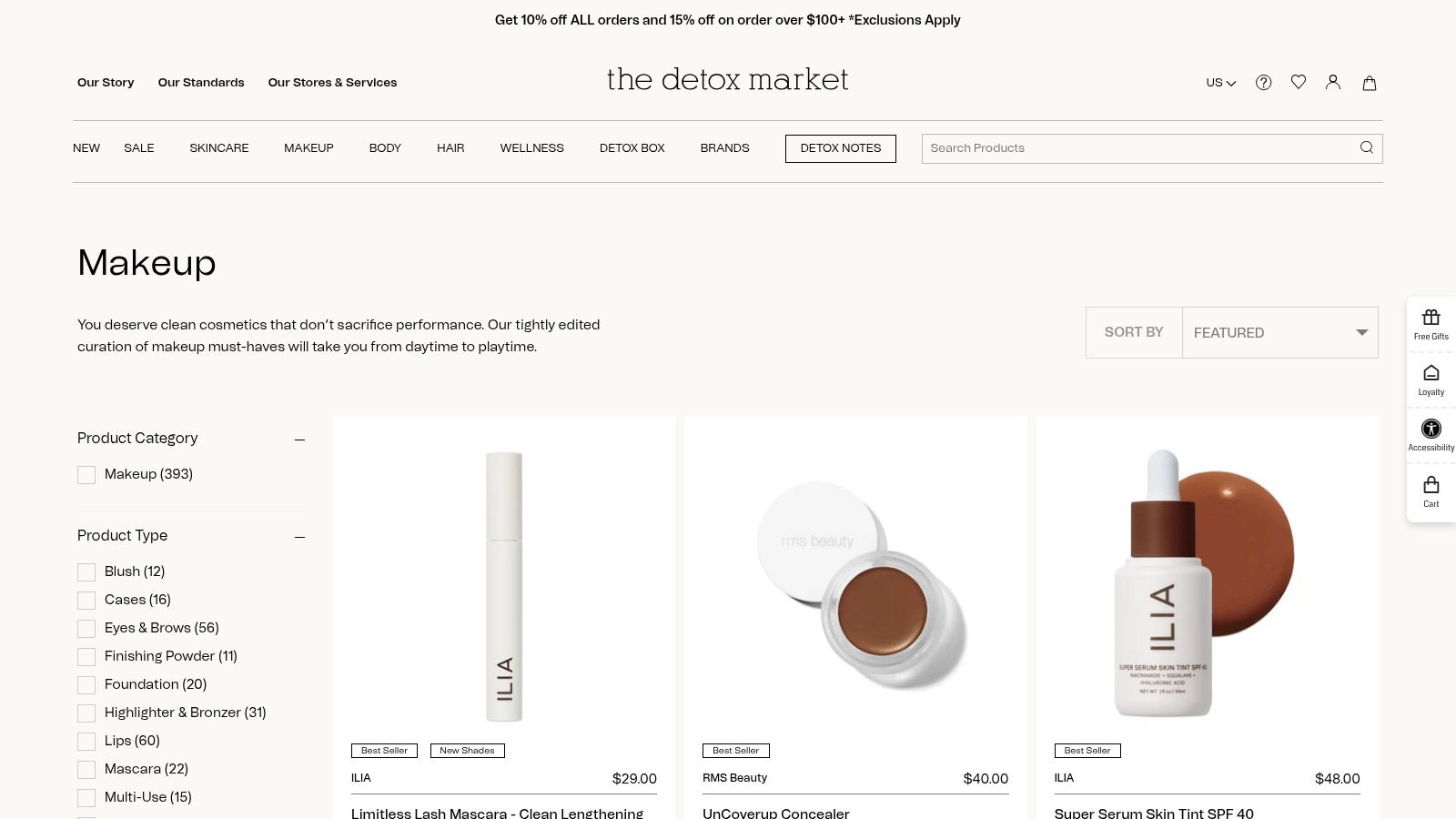Check the Cases (16) checkbox
This screenshot has height=819, width=1456.
[86, 601]
